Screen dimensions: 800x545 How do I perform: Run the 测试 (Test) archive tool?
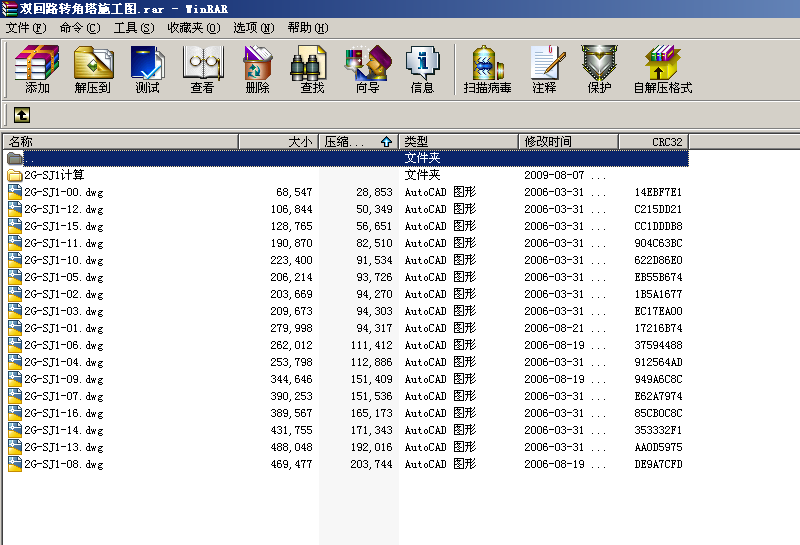tap(147, 69)
